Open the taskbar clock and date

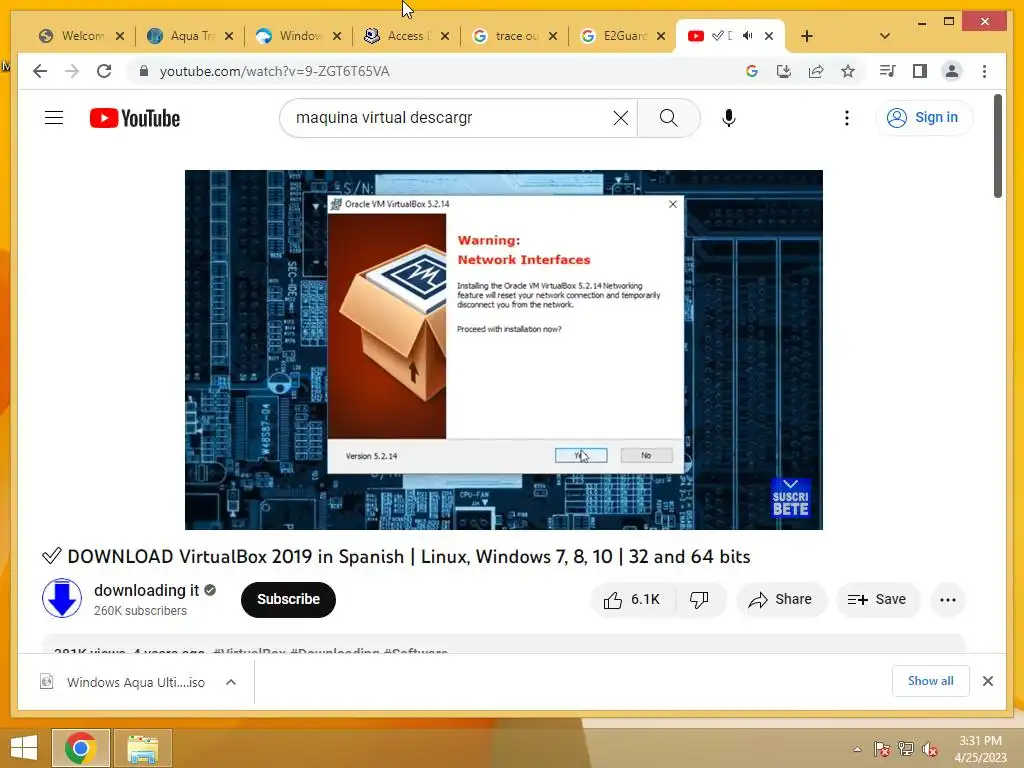tap(980, 749)
